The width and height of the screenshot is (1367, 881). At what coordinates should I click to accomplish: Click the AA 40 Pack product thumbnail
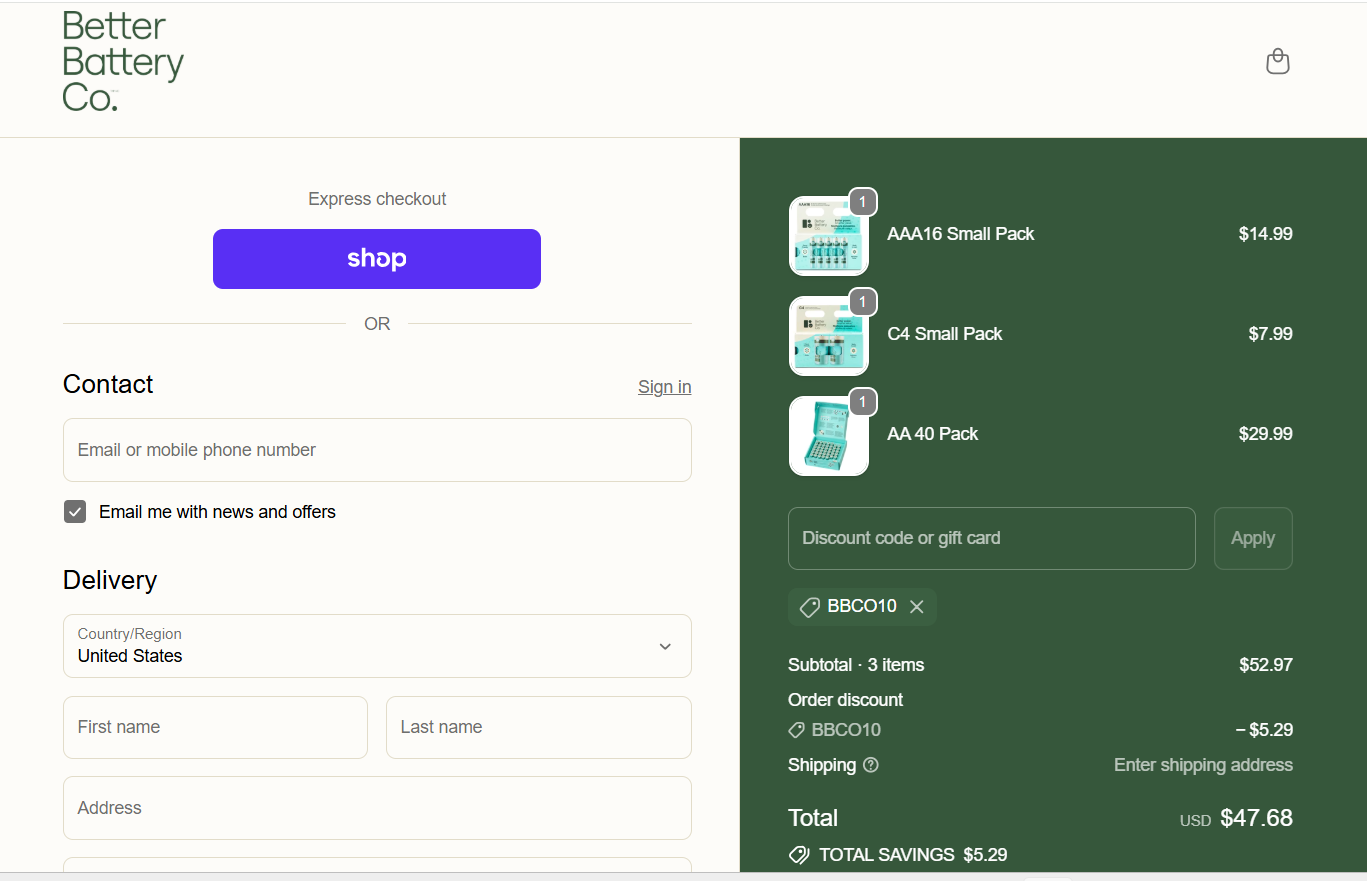(x=829, y=435)
